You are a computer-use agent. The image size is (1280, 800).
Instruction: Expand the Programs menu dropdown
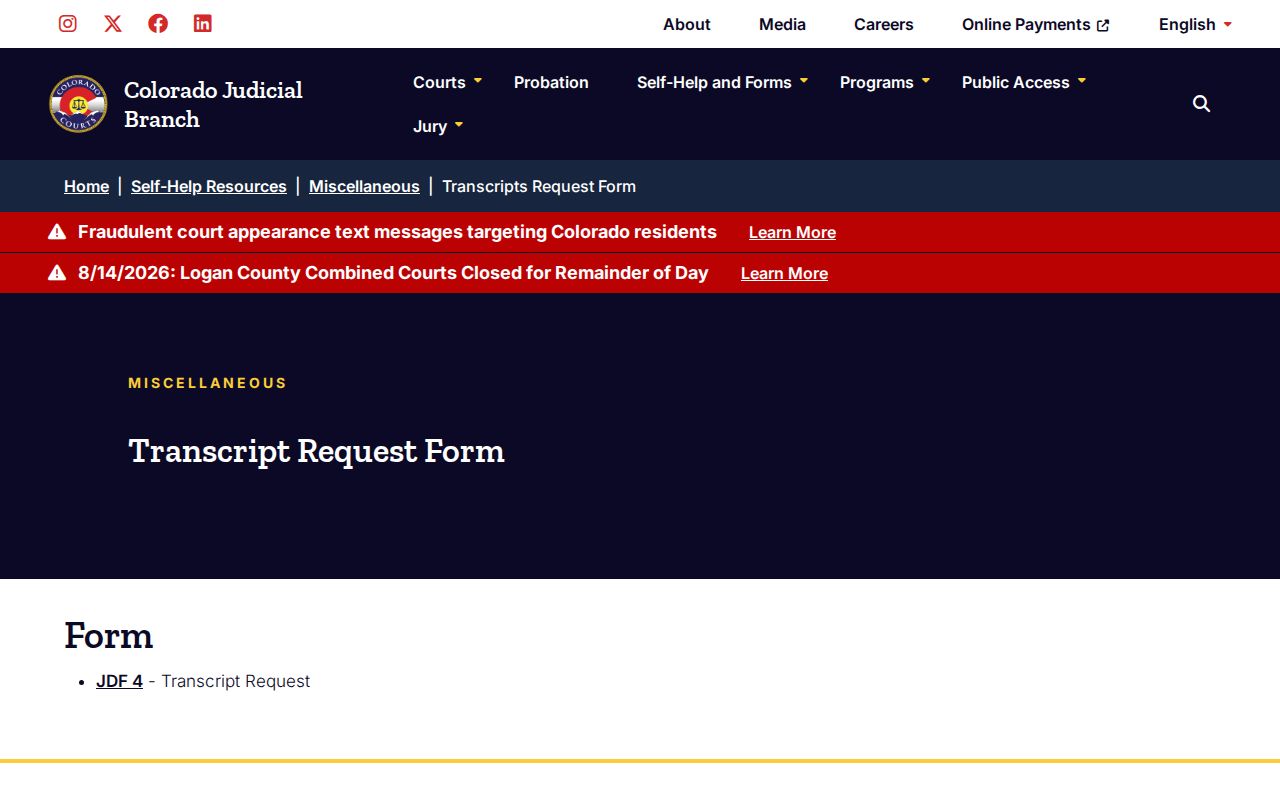click(926, 80)
